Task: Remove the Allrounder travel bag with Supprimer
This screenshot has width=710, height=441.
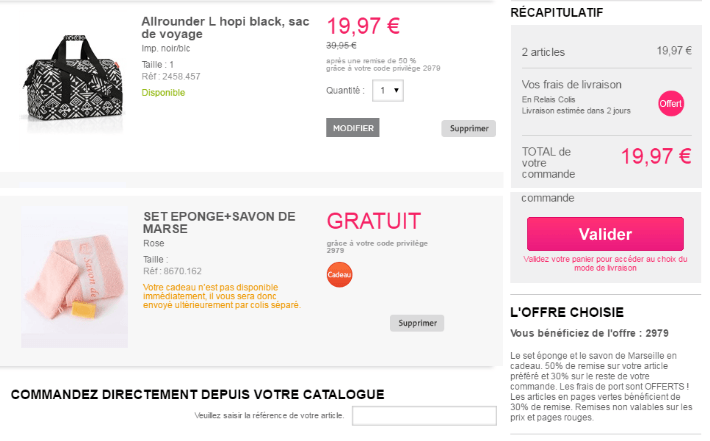Action: coord(468,129)
